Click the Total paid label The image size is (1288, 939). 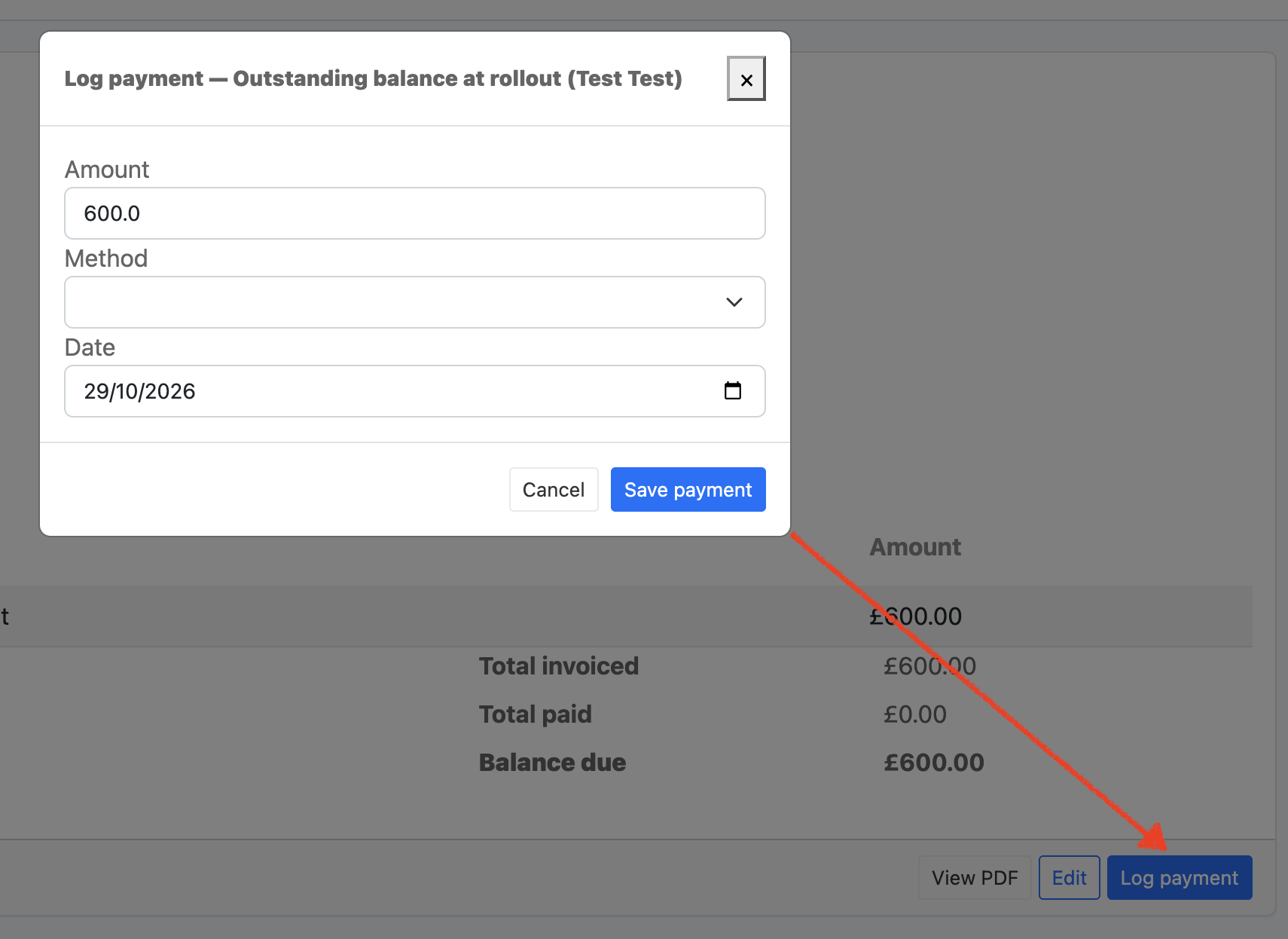pyautogui.click(x=536, y=714)
